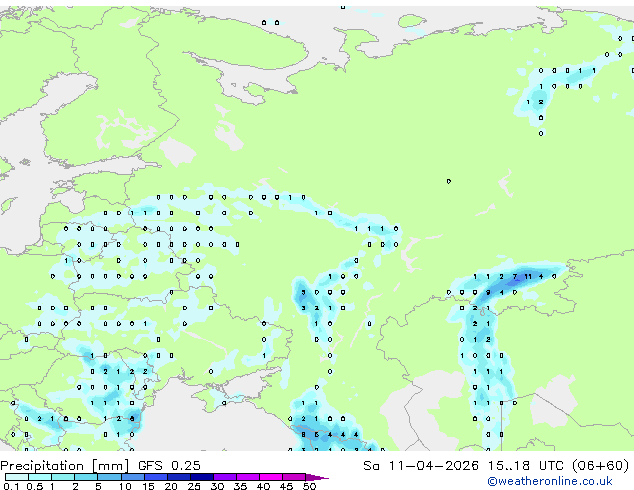Click the '15..18 UTC' time label
Viewport: 634px width, 490px height.
click(x=525, y=466)
